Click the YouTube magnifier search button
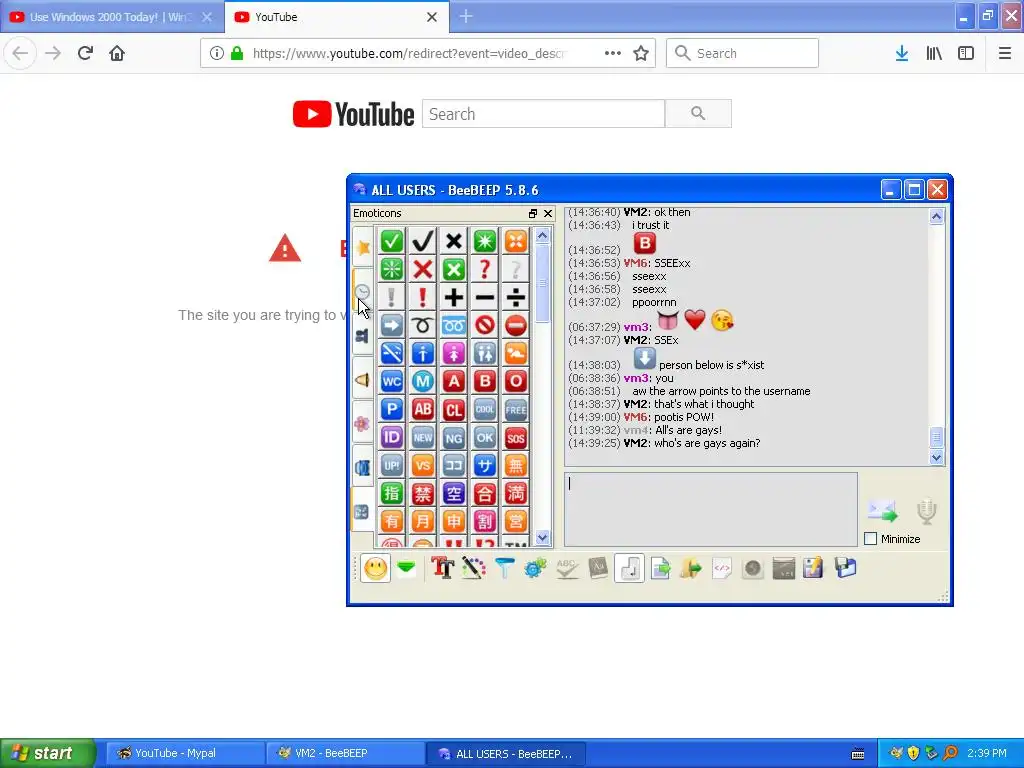This screenshot has height=768, width=1024. [x=698, y=114]
